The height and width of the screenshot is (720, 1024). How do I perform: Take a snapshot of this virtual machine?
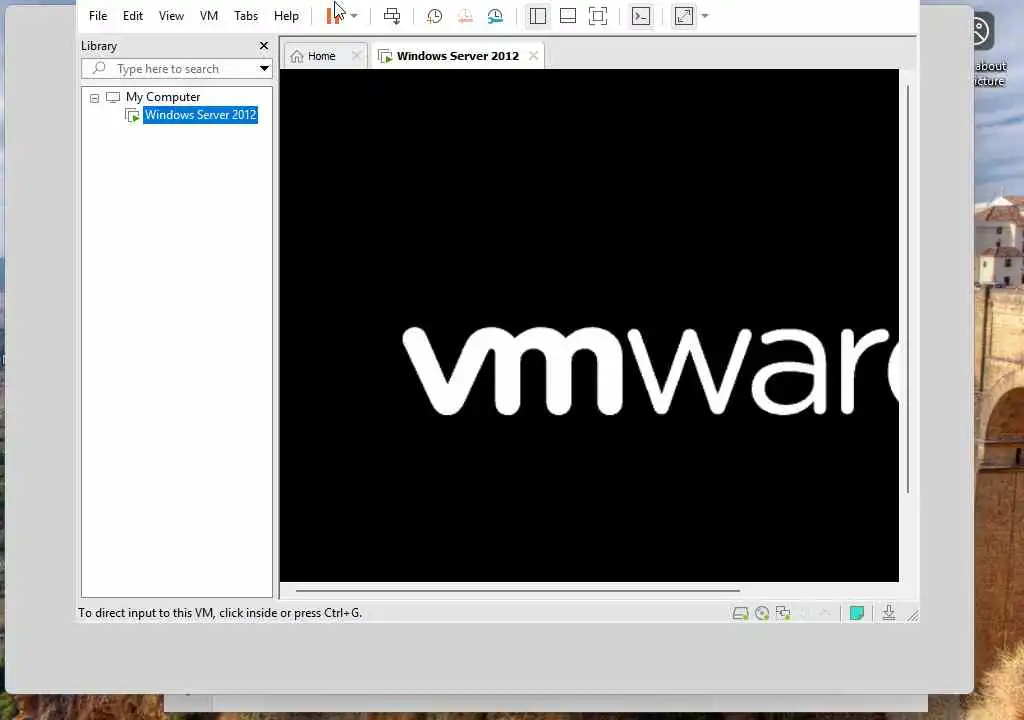(x=434, y=16)
